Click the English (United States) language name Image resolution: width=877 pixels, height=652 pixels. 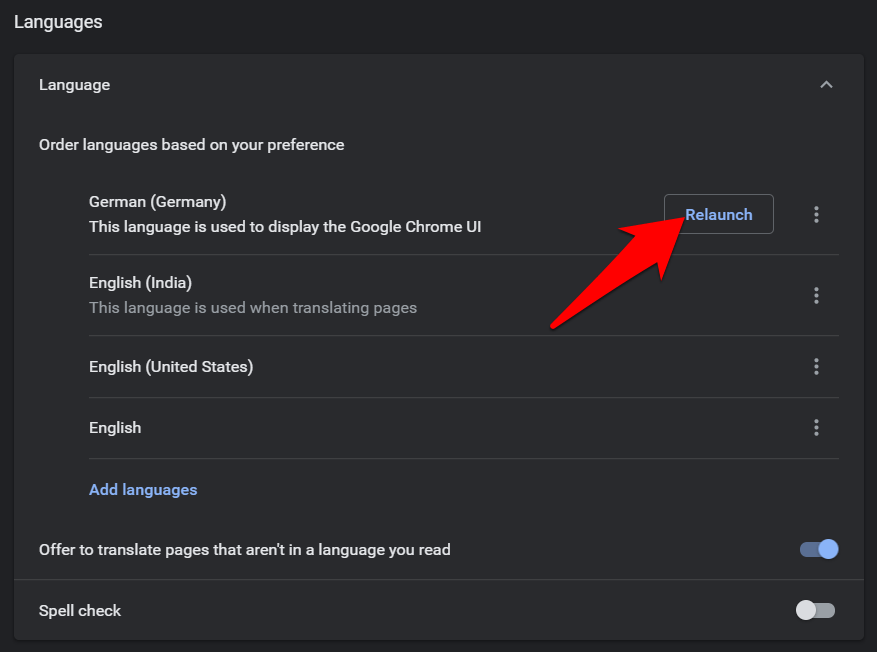pos(171,367)
